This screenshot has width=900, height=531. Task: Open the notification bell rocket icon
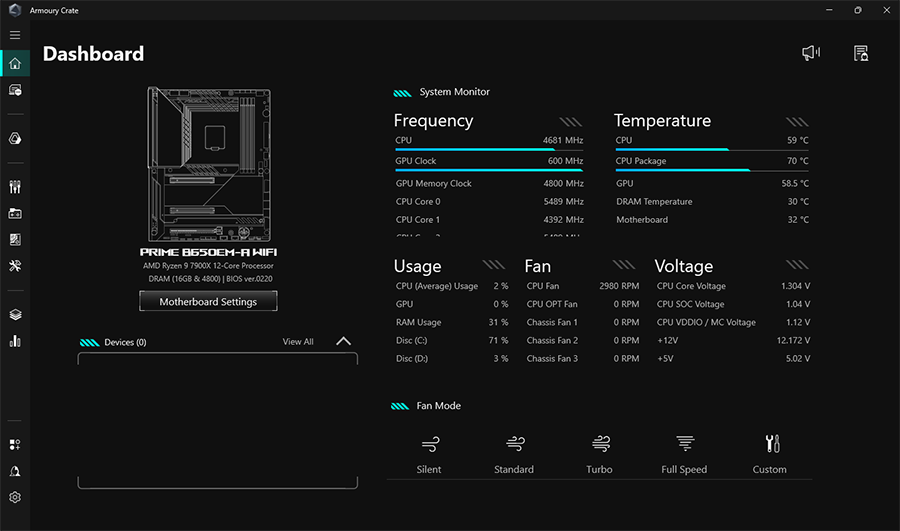15,471
